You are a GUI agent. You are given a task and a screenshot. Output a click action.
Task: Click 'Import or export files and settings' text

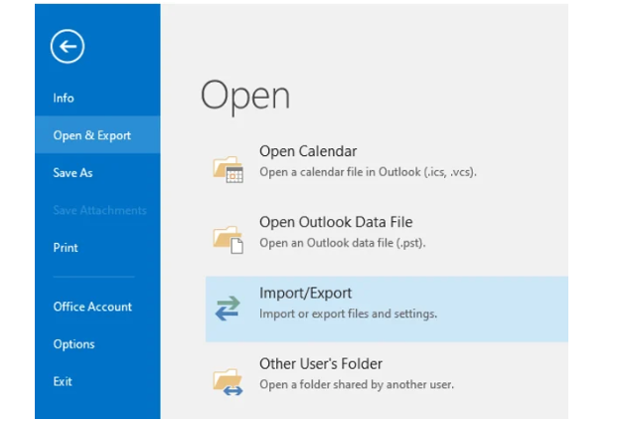pyautogui.click(x=348, y=314)
